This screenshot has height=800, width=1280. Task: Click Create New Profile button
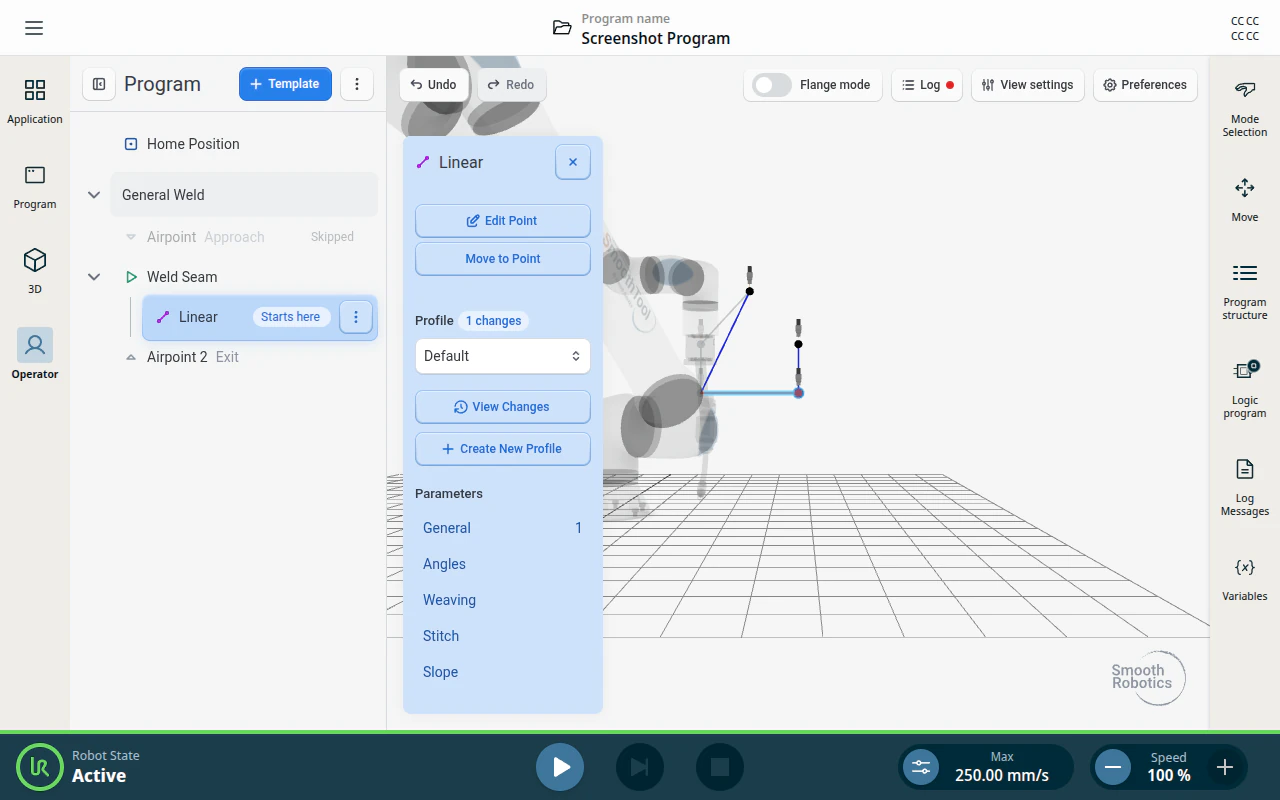point(503,449)
